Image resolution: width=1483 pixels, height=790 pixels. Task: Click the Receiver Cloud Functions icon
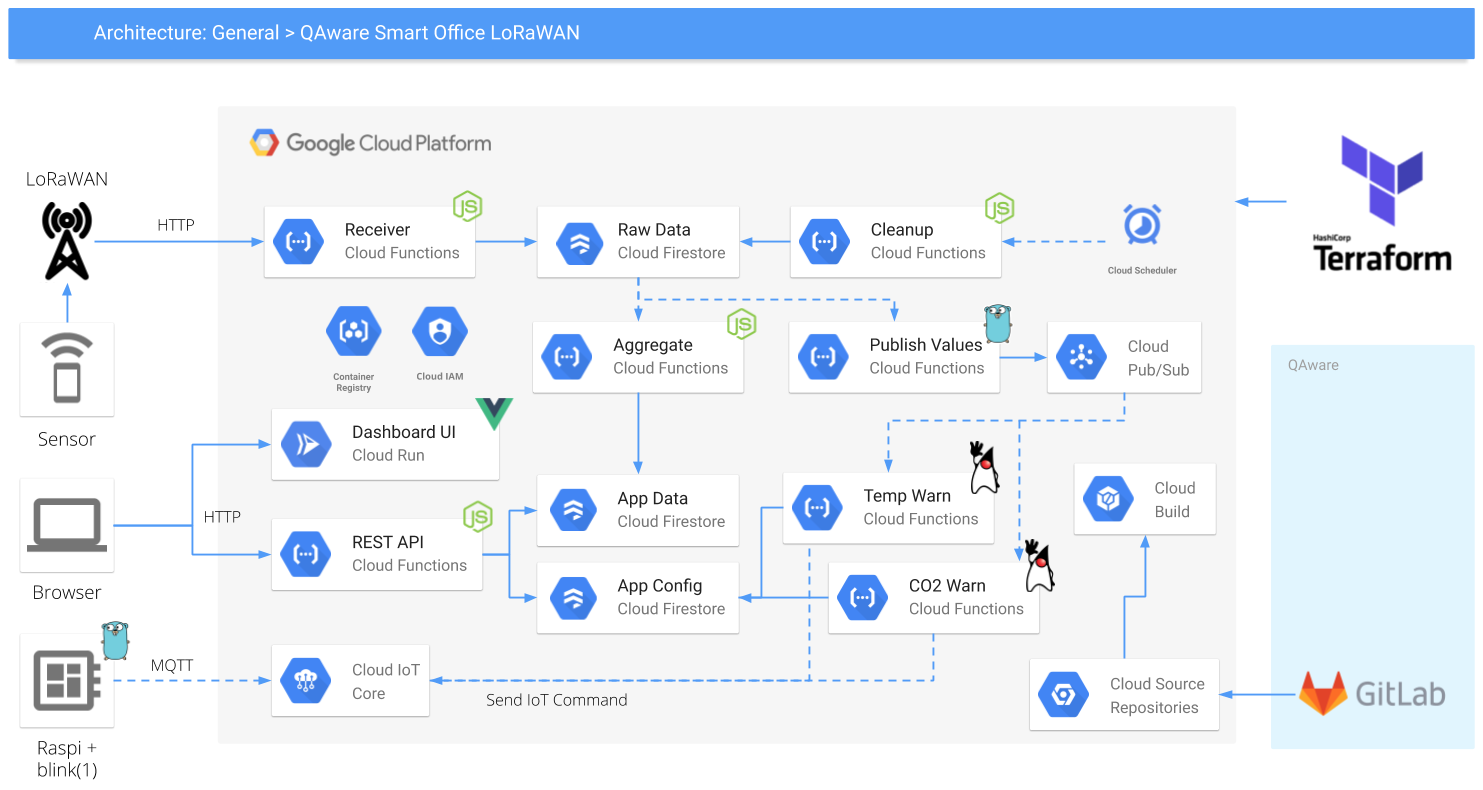pyautogui.click(x=297, y=241)
